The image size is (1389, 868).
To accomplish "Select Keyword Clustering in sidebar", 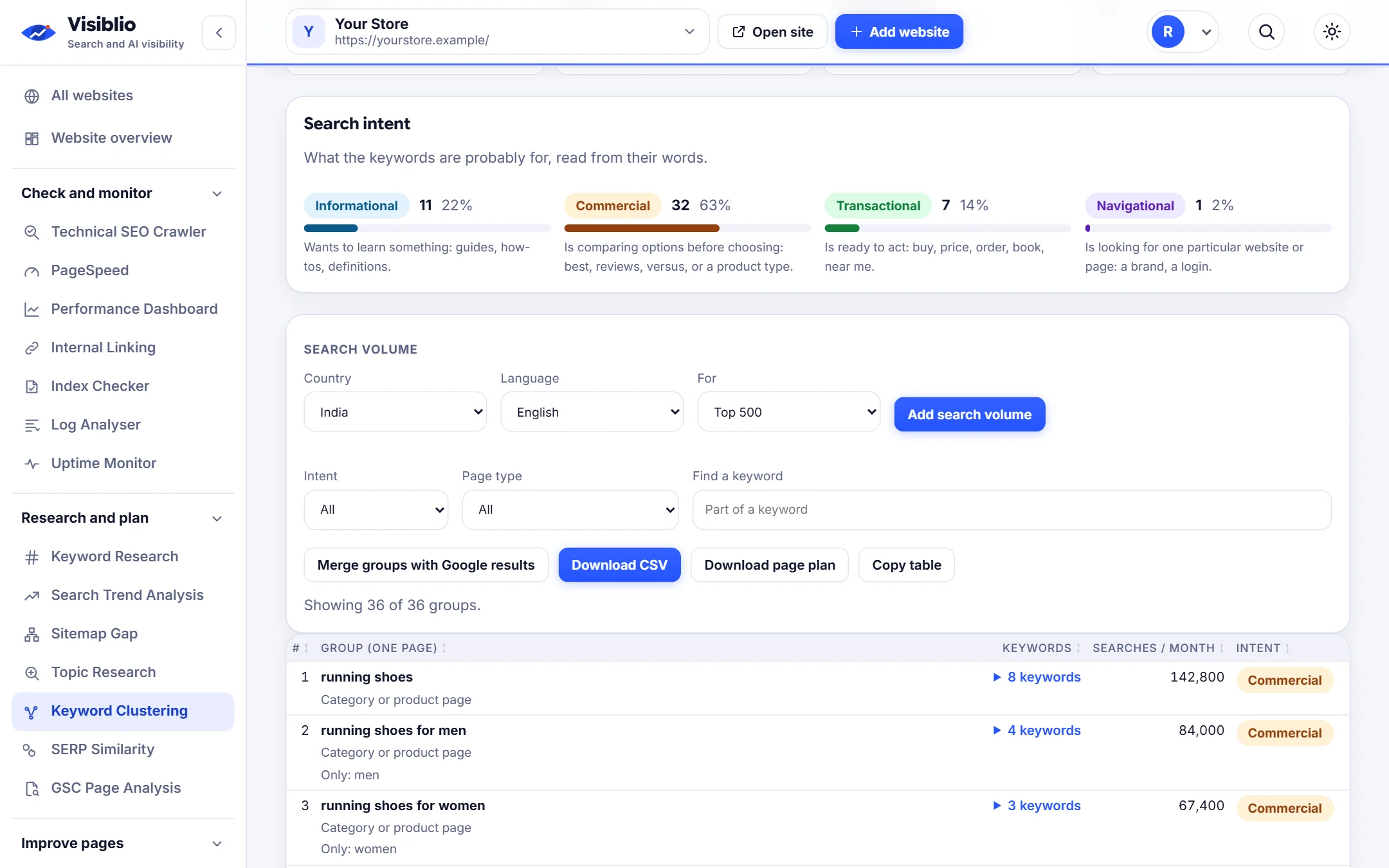I will (123, 711).
